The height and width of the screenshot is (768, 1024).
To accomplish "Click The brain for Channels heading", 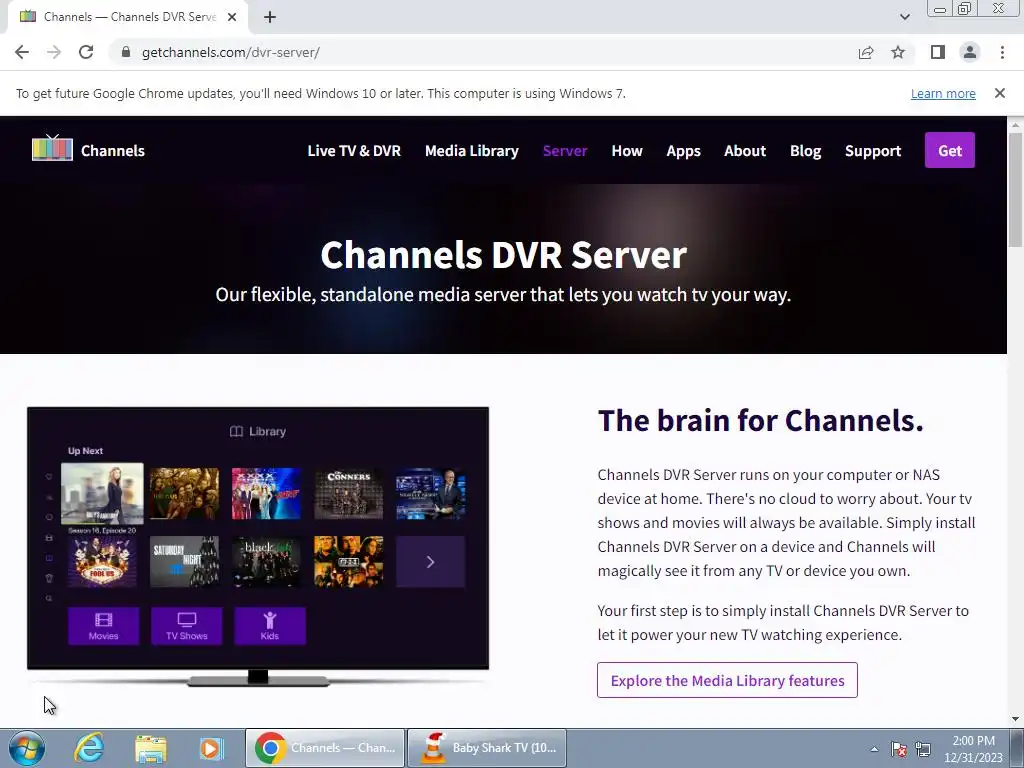I will 760,421.
